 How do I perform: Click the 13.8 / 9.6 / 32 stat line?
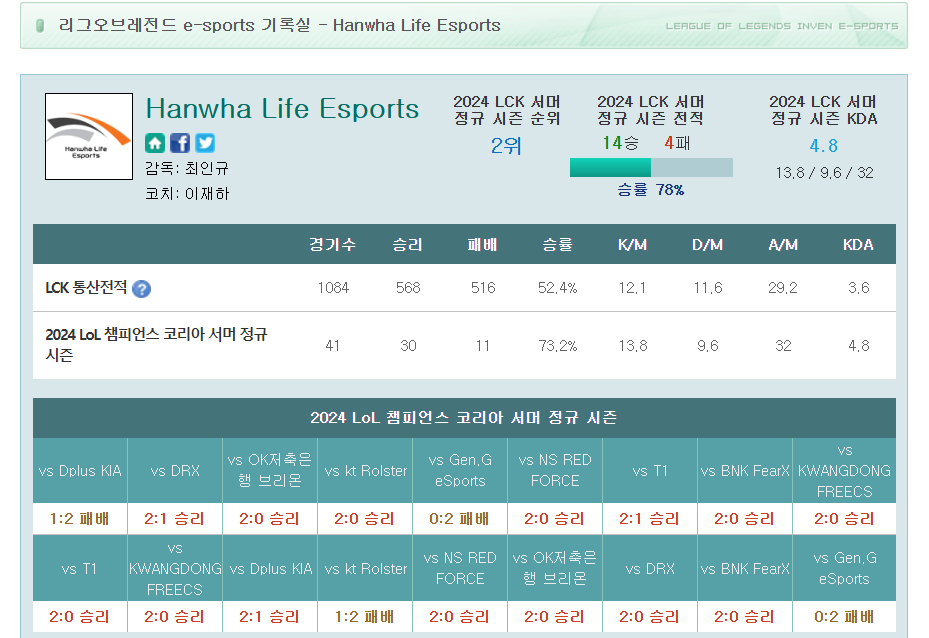[x=824, y=173]
